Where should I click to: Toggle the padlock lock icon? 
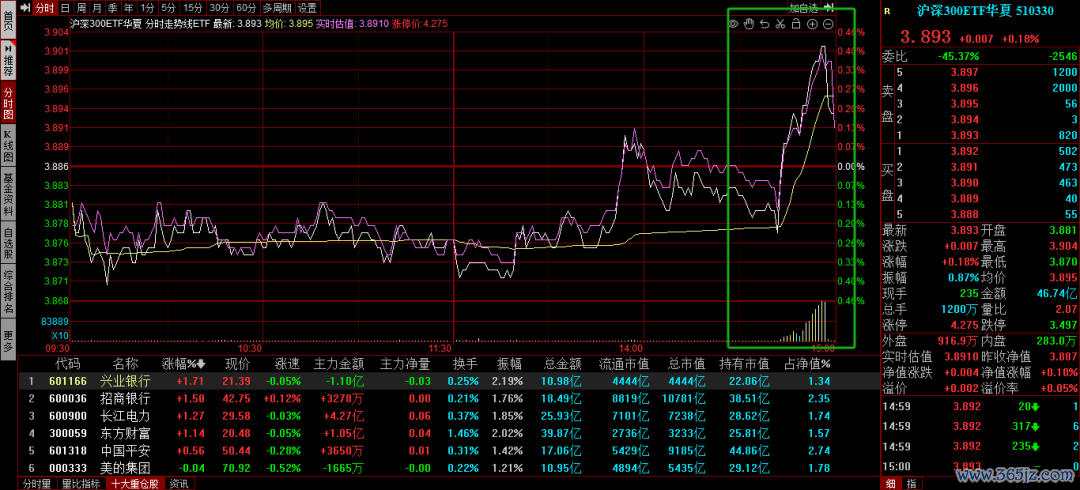click(x=796, y=25)
